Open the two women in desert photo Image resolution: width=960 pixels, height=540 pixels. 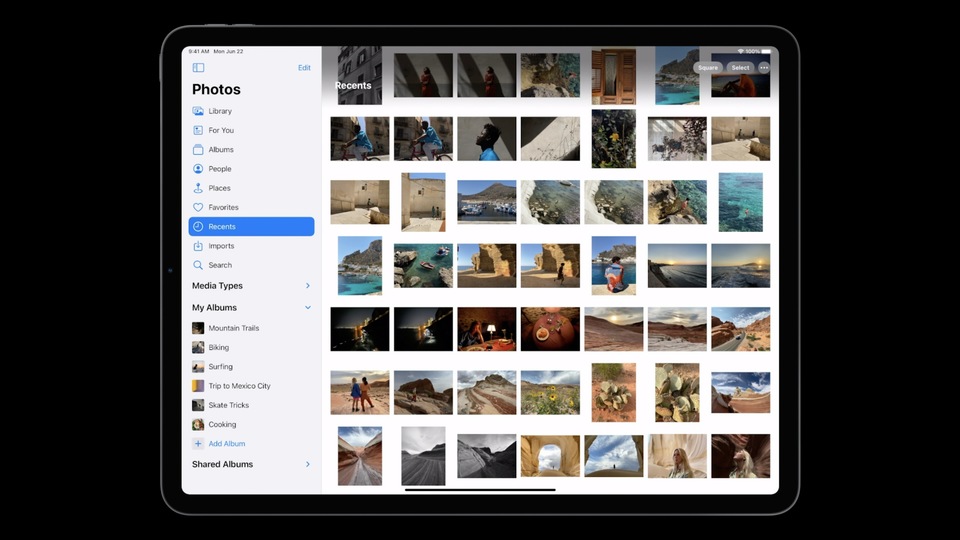[x=359, y=392]
